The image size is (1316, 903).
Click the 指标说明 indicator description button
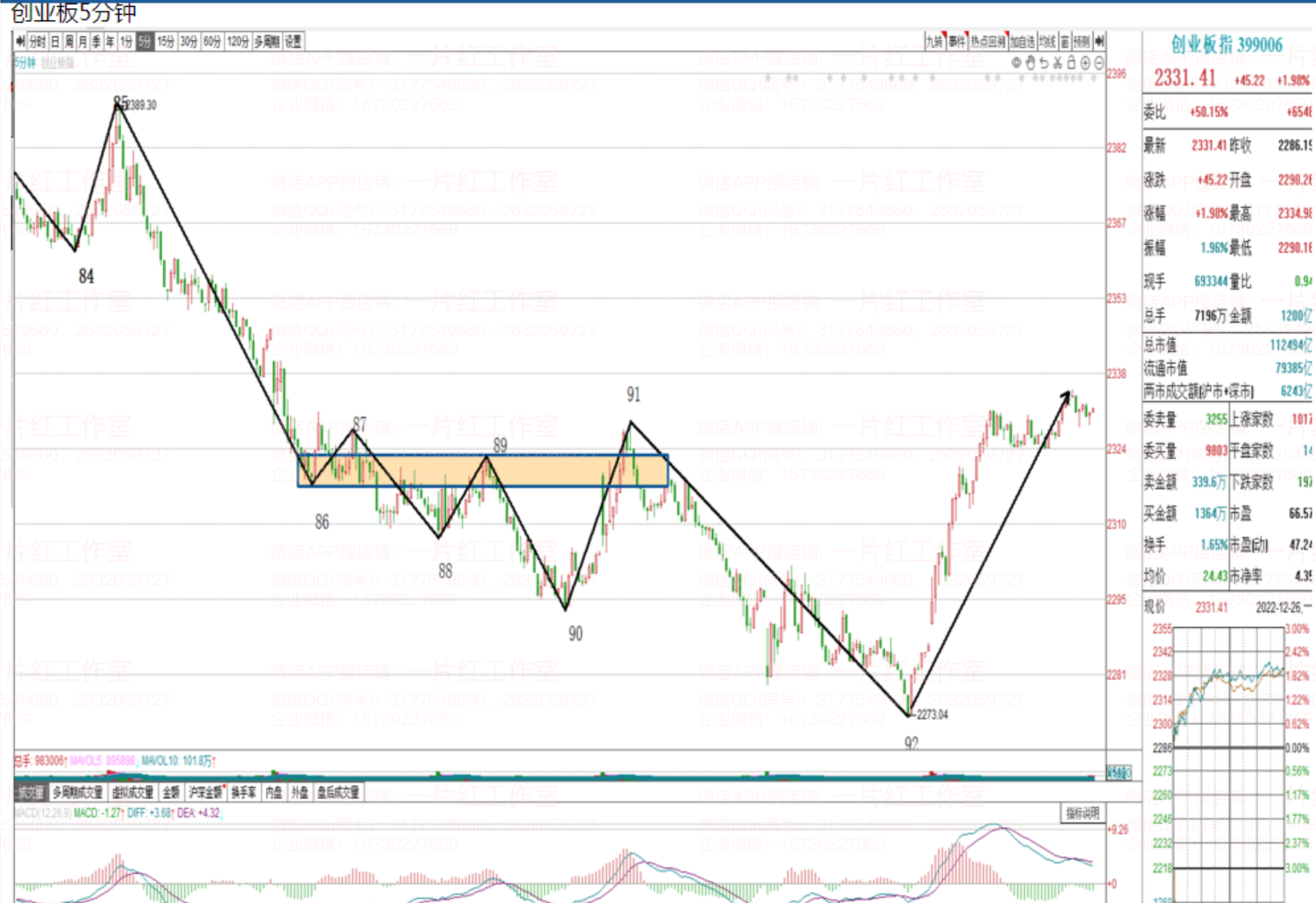[1082, 813]
